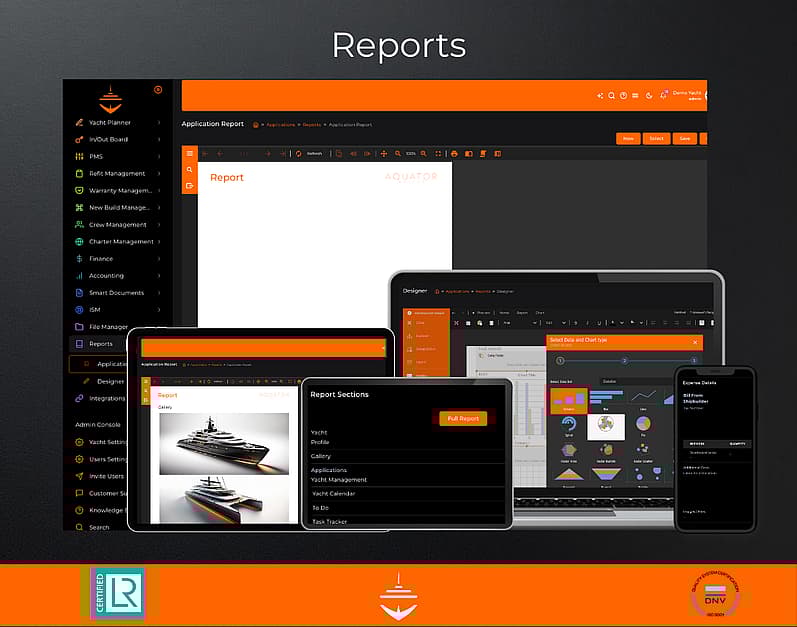
Task: Click the Applications breadcrumb link
Action: (x=281, y=124)
